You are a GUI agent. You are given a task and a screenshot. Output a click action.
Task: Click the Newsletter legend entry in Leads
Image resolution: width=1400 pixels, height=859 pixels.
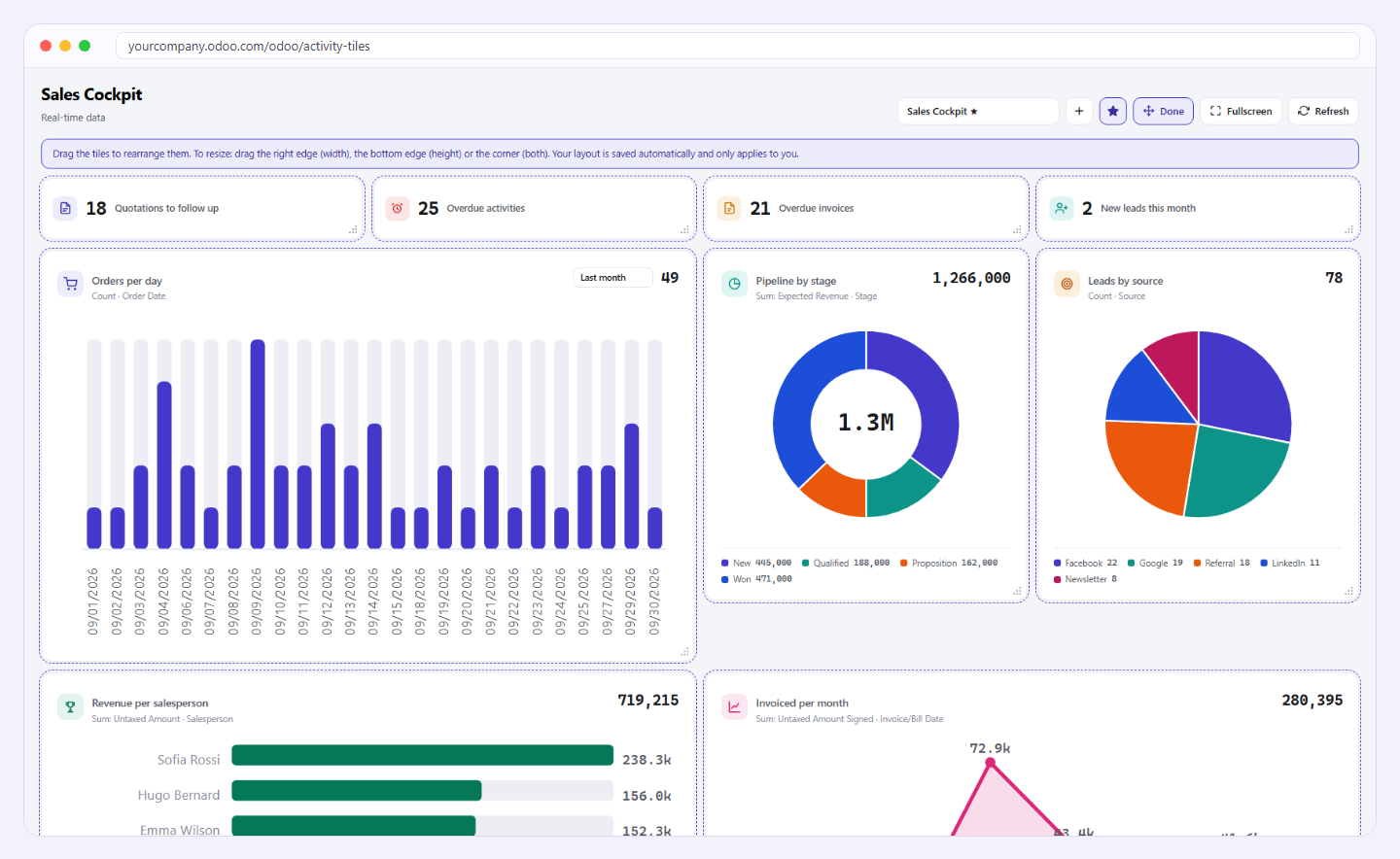pyautogui.click(x=1085, y=579)
